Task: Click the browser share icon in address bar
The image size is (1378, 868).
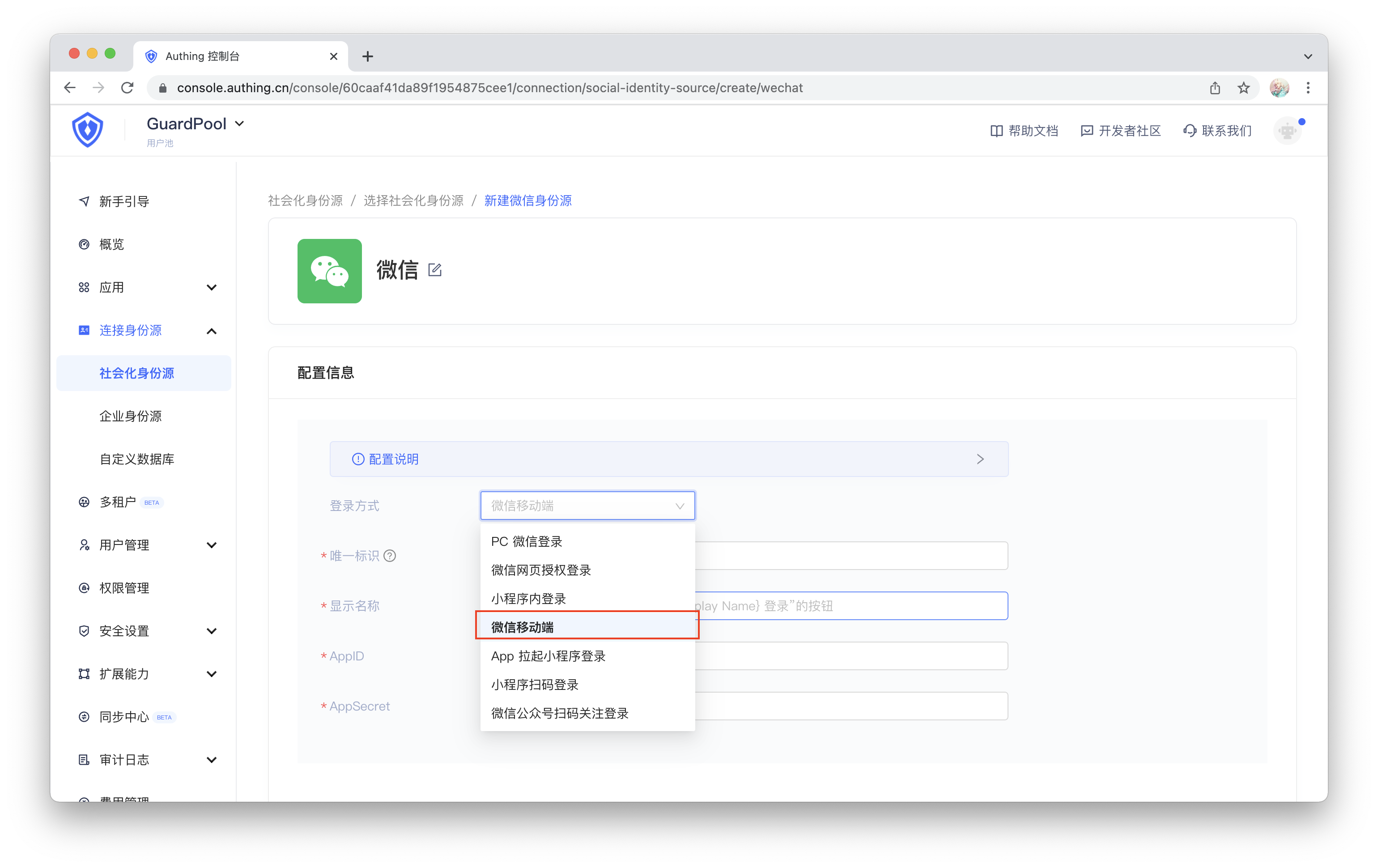Action: tap(1215, 88)
